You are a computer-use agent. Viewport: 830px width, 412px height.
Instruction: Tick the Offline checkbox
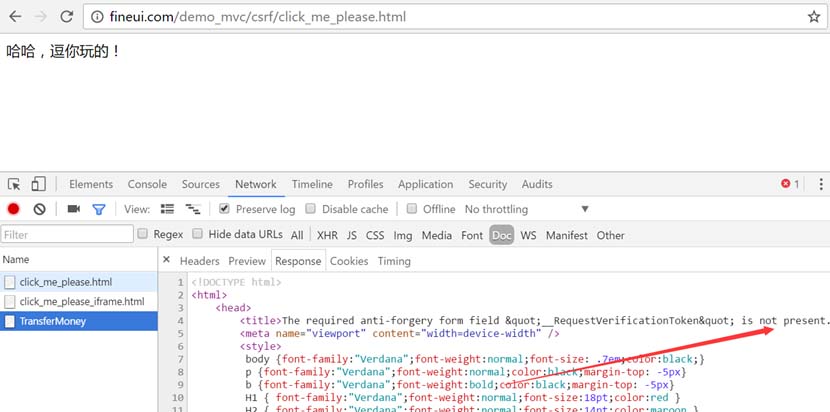click(x=412, y=209)
